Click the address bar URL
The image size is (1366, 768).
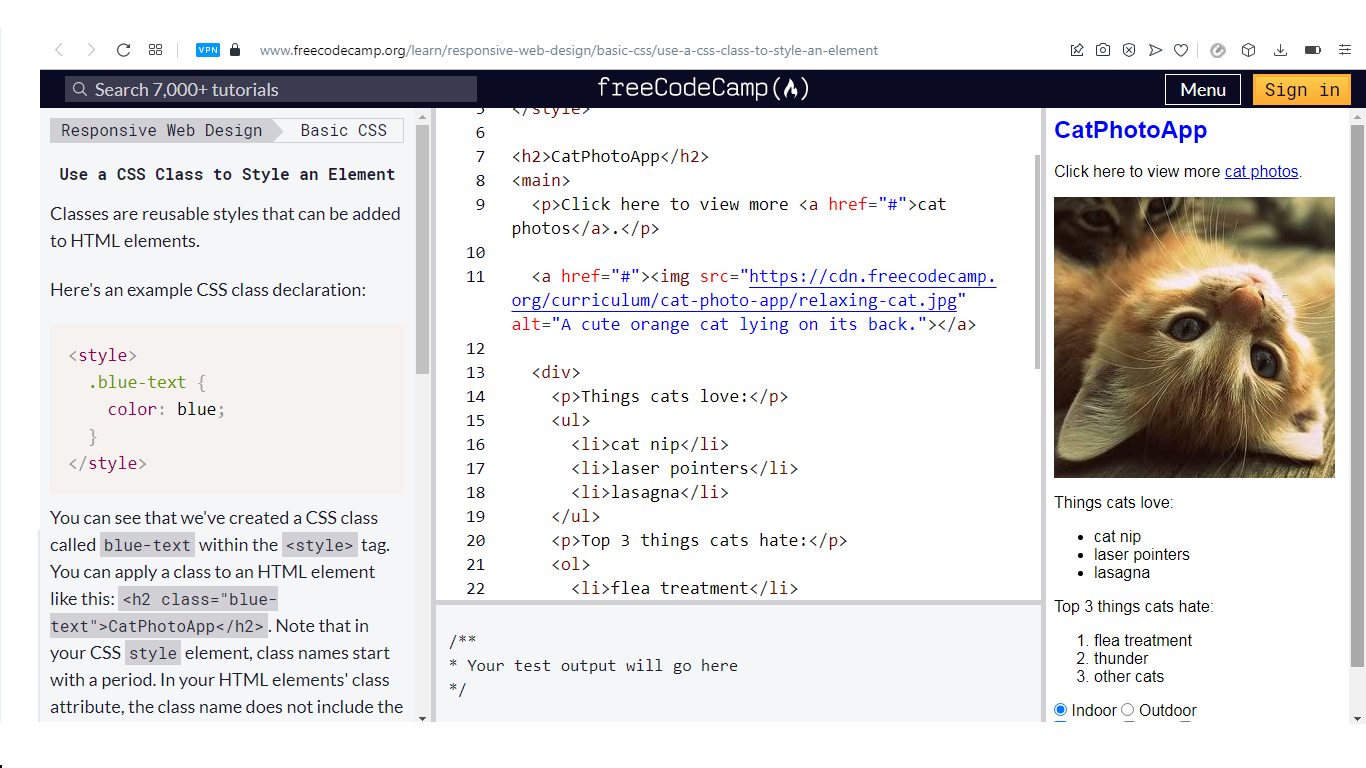click(x=569, y=50)
